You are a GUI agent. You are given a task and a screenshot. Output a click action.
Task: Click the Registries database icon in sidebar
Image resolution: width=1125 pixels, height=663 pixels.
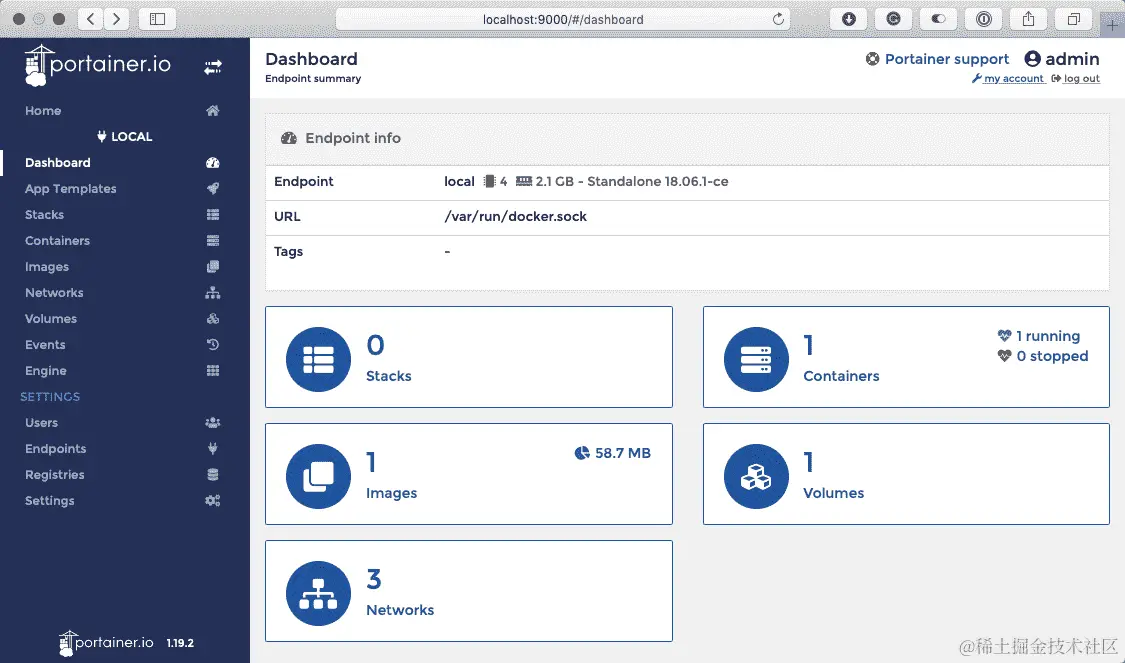click(212, 474)
